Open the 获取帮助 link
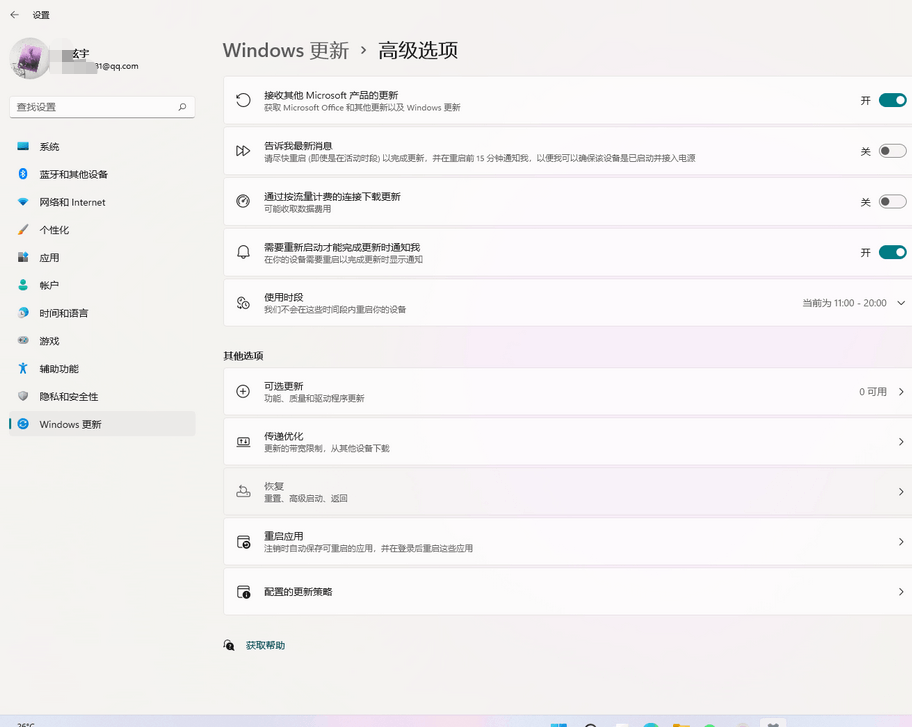 point(265,646)
